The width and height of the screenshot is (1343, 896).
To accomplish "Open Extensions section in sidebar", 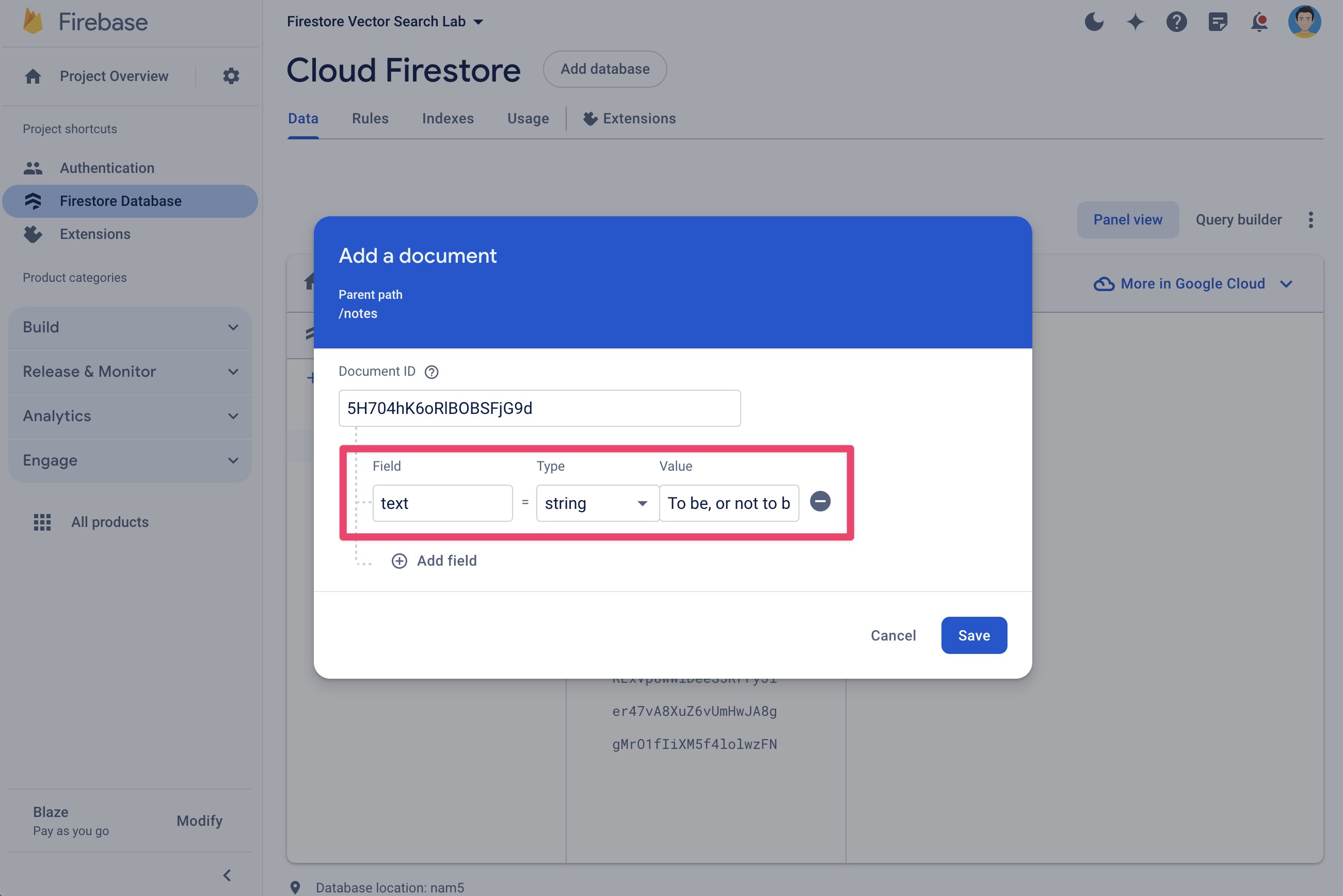I will (95, 234).
